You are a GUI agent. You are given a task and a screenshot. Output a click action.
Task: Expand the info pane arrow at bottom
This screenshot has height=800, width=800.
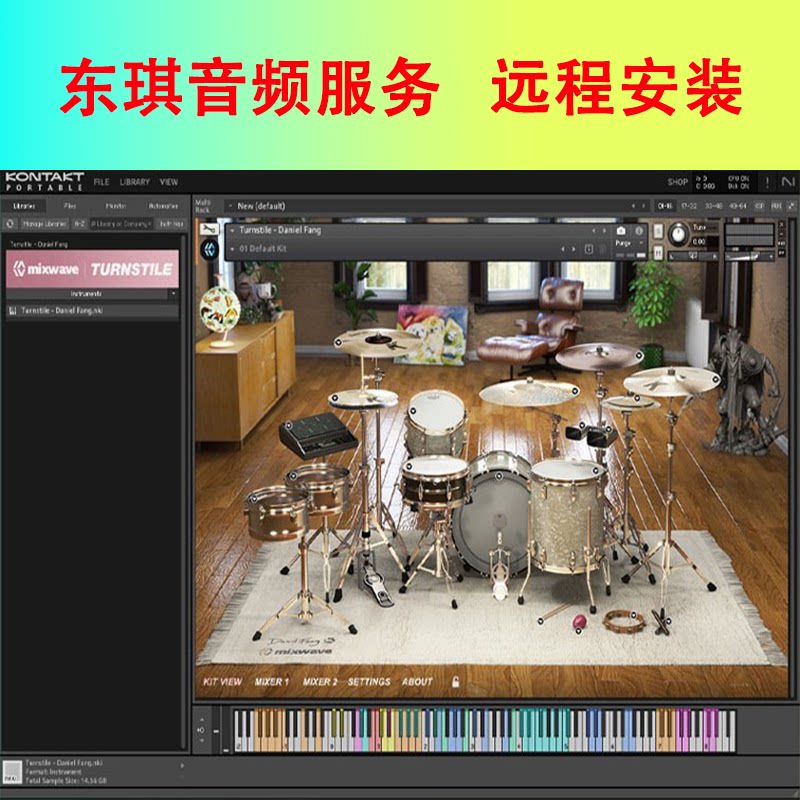(182, 765)
